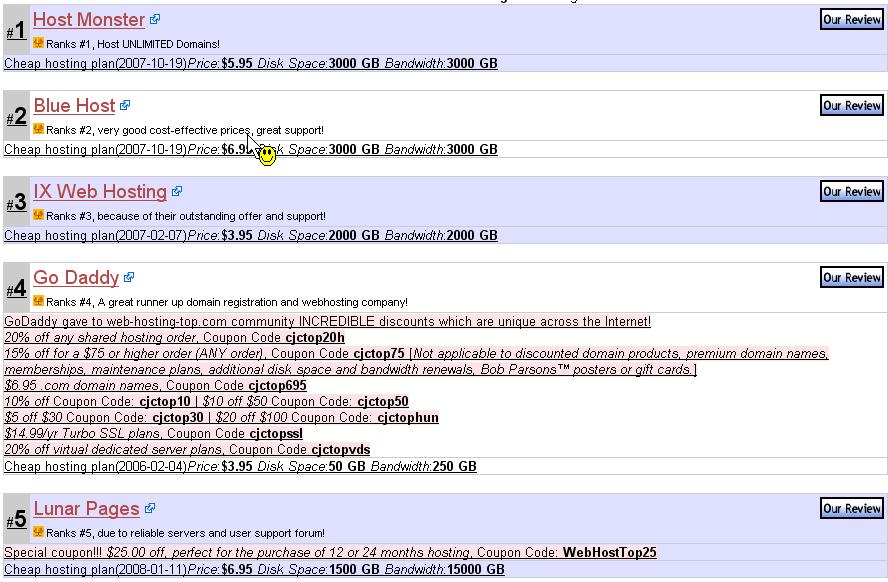Click Our Review button for IX Web Hosting

(x=852, y=191)
